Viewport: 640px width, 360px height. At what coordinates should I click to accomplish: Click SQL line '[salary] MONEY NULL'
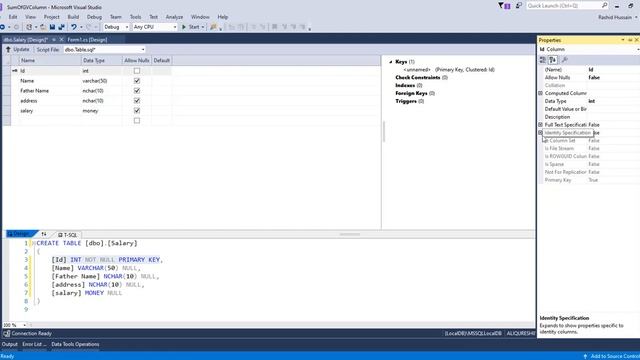tap(87, 293)
